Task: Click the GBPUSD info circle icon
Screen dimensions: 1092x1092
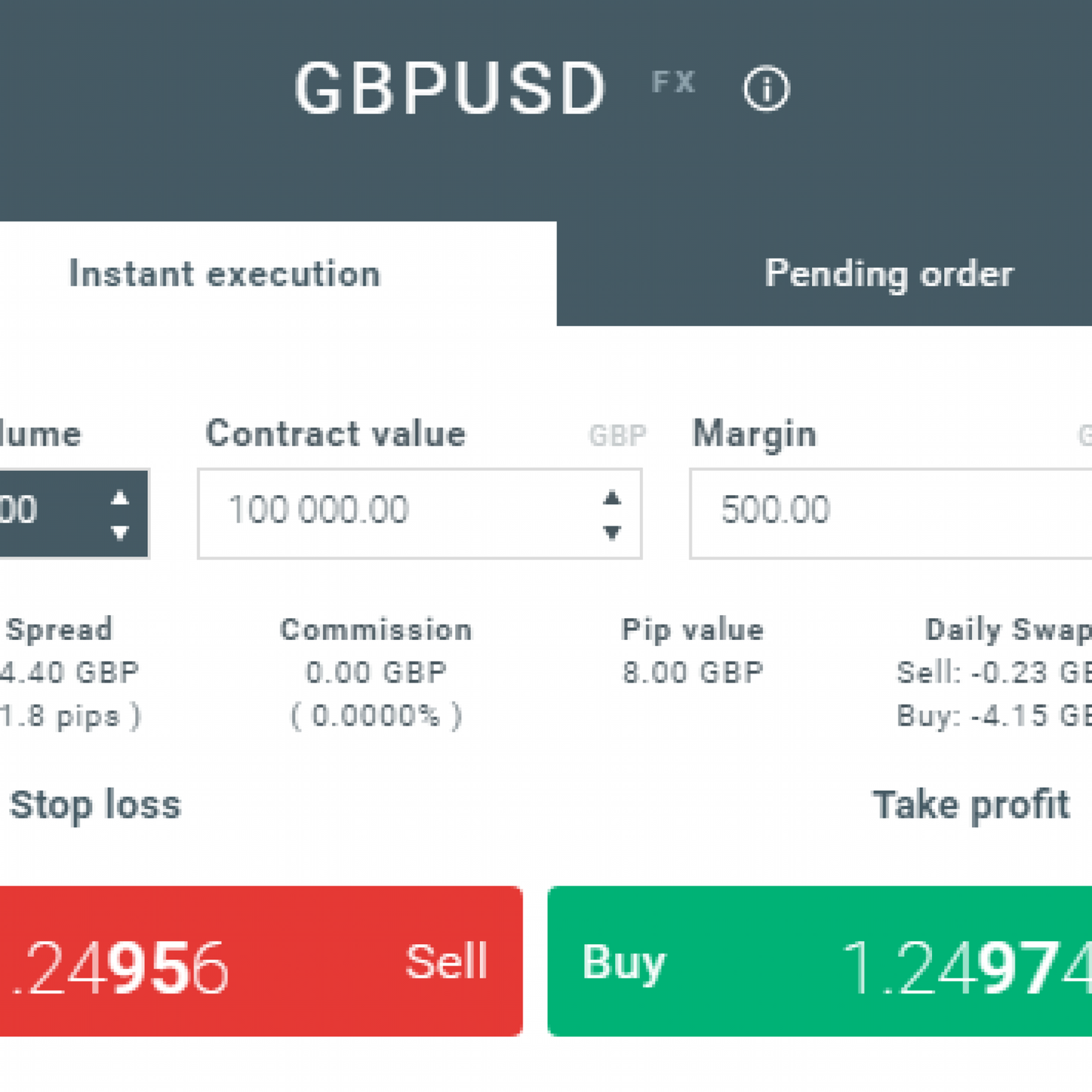Action: click(765, 89)
